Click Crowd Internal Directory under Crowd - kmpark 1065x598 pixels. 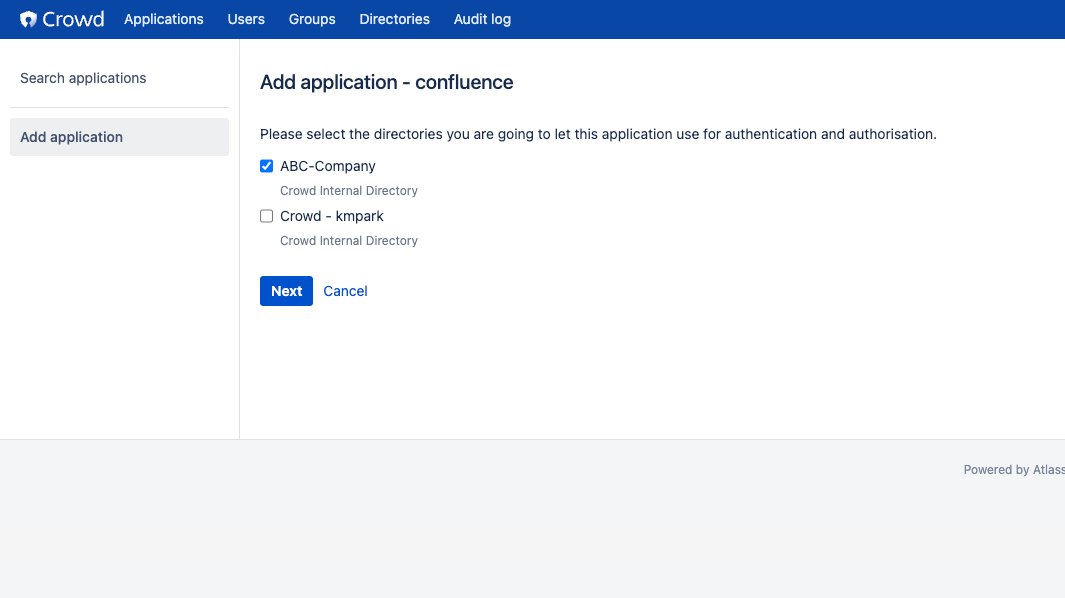tap(348, 241)
